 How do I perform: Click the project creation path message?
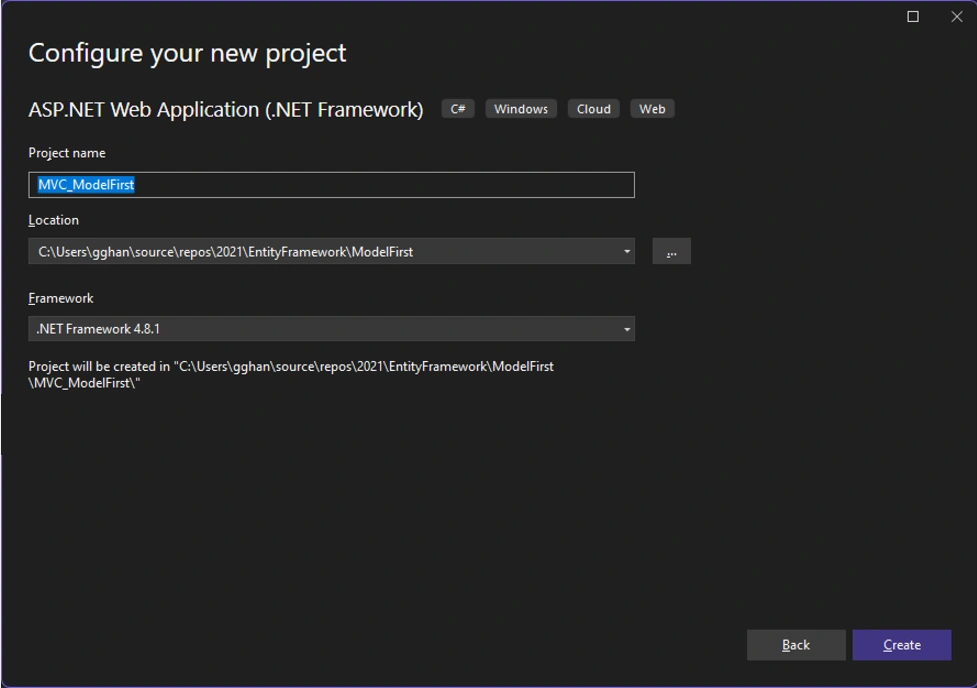pyautogui.click(x=291, y=375)
